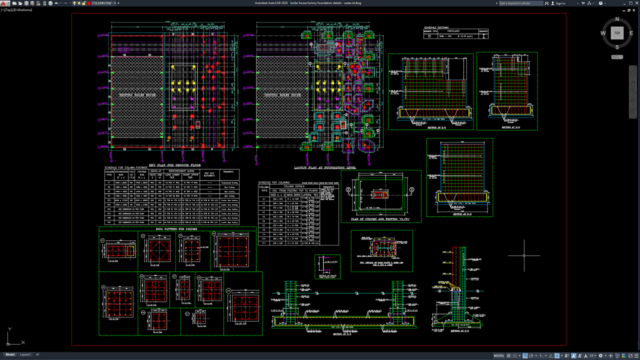Image resolution: width=640 pixels, height=360 pixels.
Task: Open the layer name dropdown in toolbar
Action: [x=104, y=3]
